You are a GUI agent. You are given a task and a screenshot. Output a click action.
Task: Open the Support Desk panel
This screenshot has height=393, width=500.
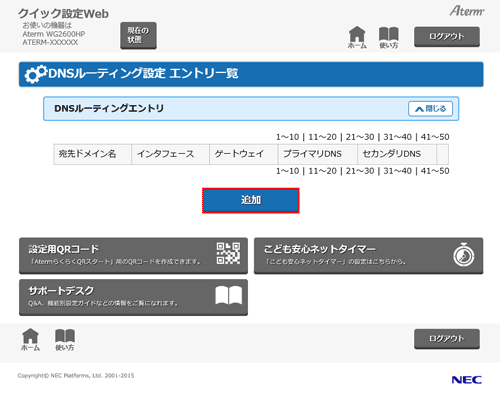pyautogui.click(x=133, y=297)
